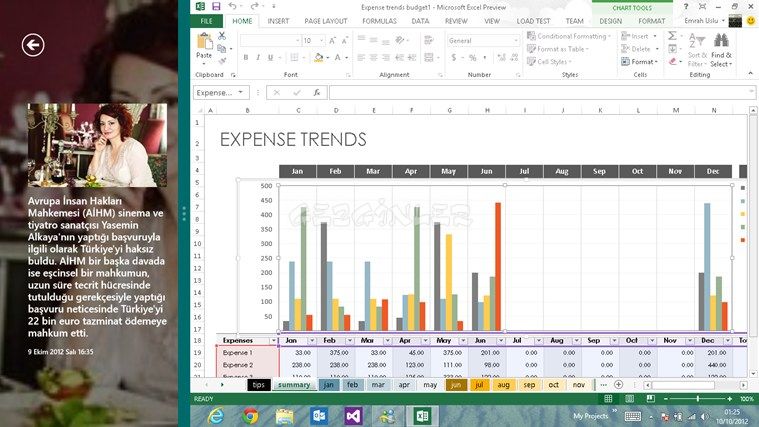Click the AutoSum sigma icon
The image size is (759, 427).
tap(672, 36)
